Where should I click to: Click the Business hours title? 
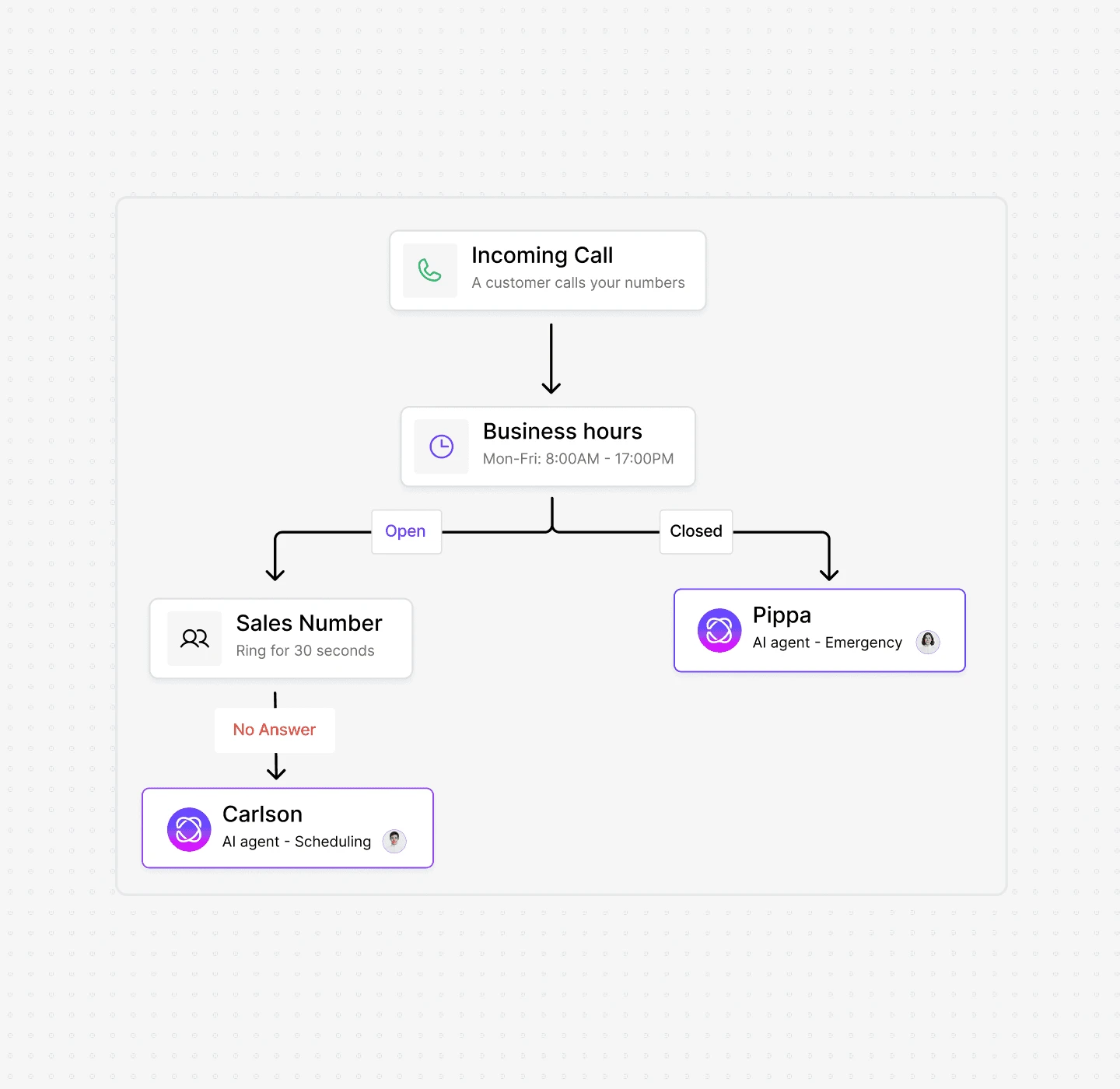click(x=562, y=431)
